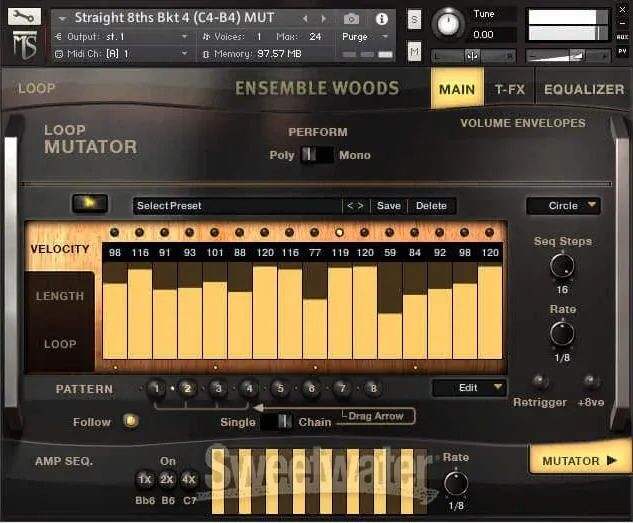Open the wrench instrument edit icon
Screen dimensions: 633x523
(x=24, y=17)
